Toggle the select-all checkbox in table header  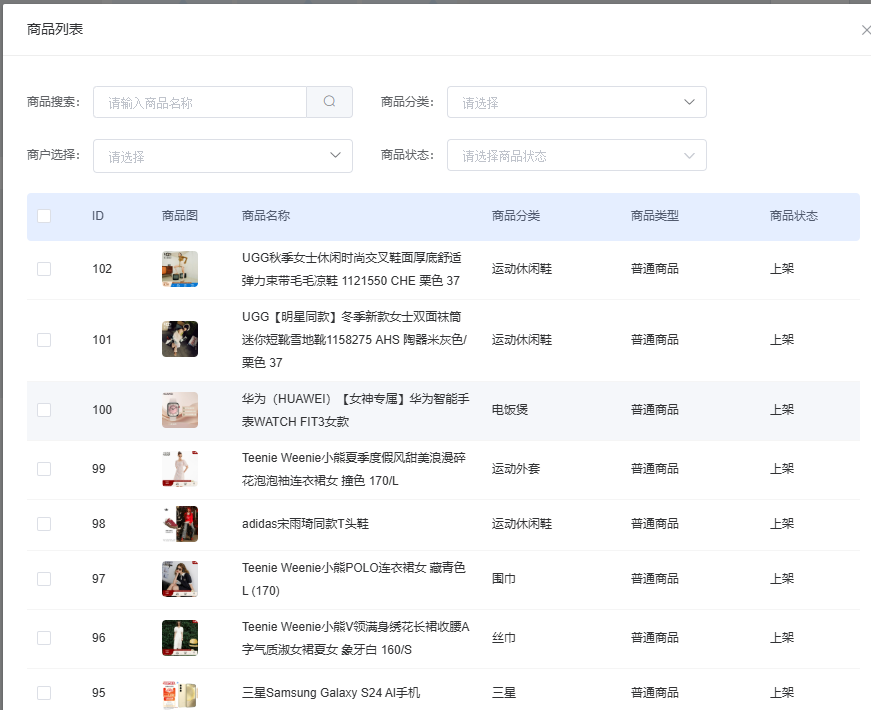44,216
